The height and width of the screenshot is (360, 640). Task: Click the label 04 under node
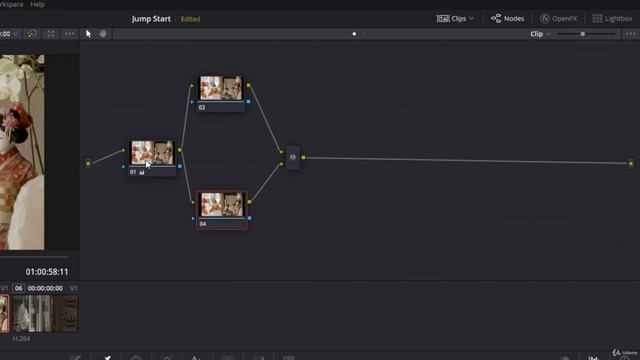click(x=203, y=224)
